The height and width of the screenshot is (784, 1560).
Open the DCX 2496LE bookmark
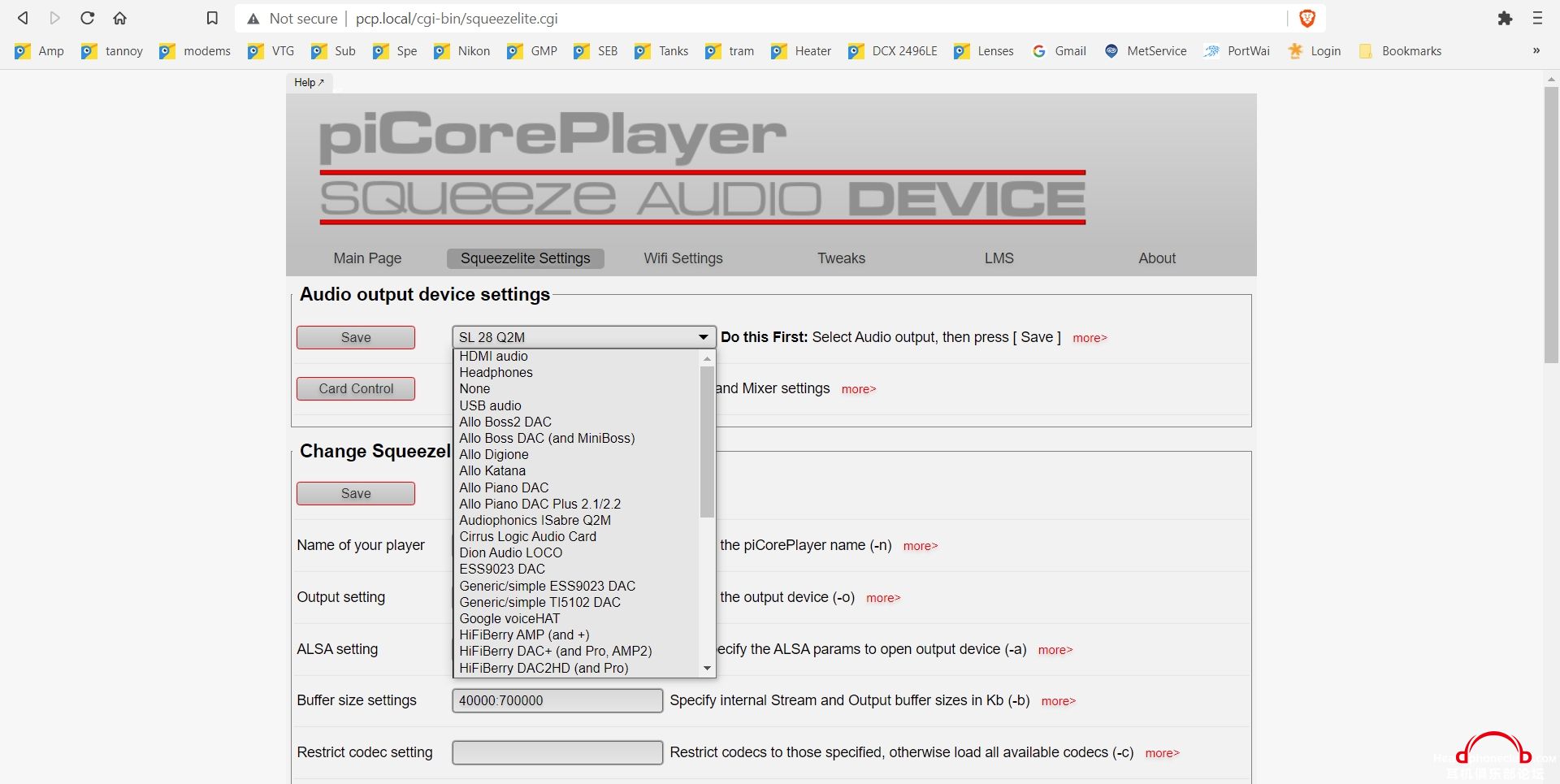[893, 51]
